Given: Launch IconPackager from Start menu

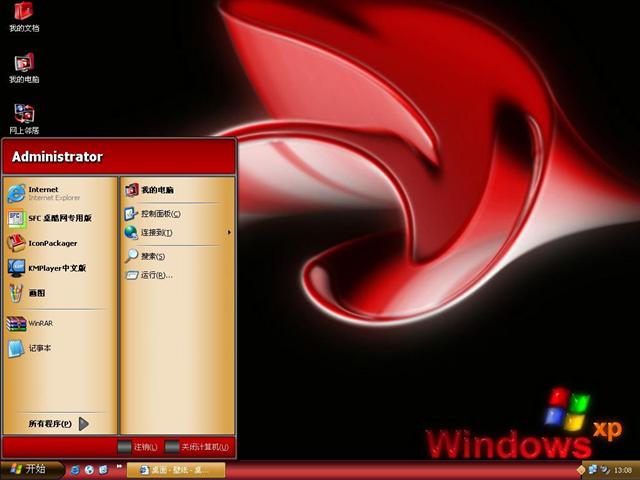Looking at the screenshot, I should tap(60, 243).
